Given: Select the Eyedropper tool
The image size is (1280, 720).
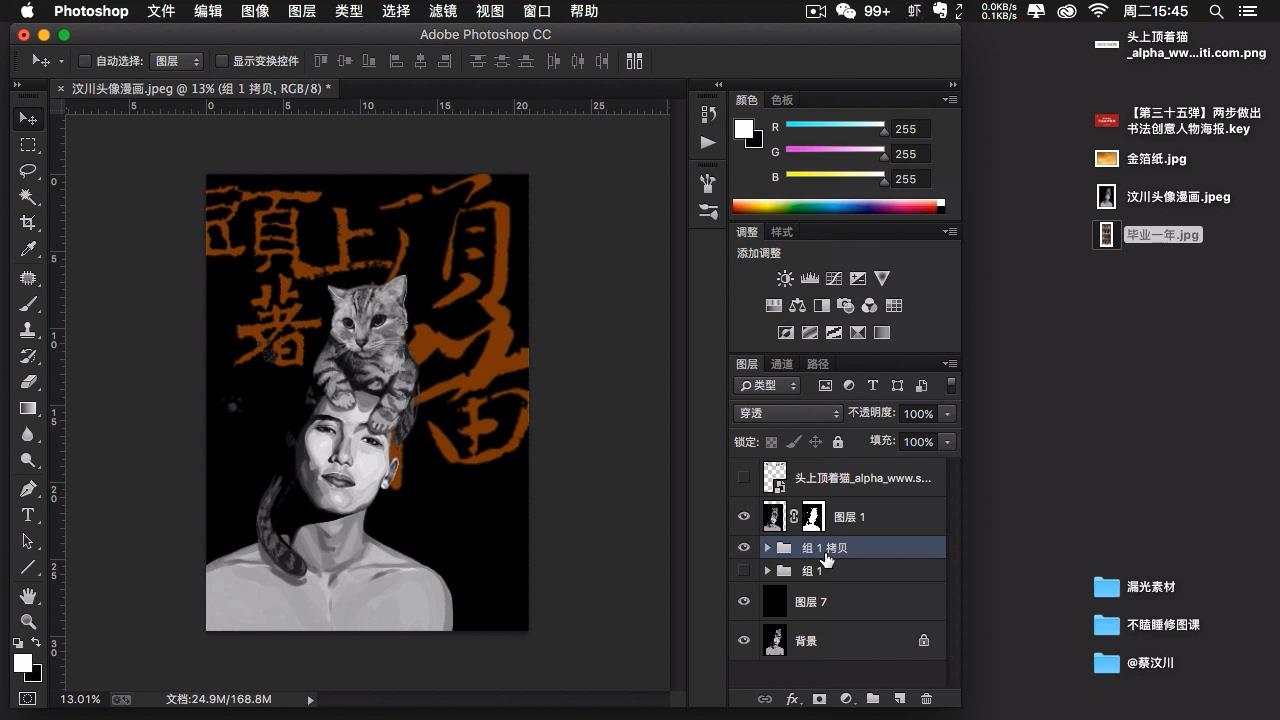Looking at the screenshot, I should click(28, 249).
